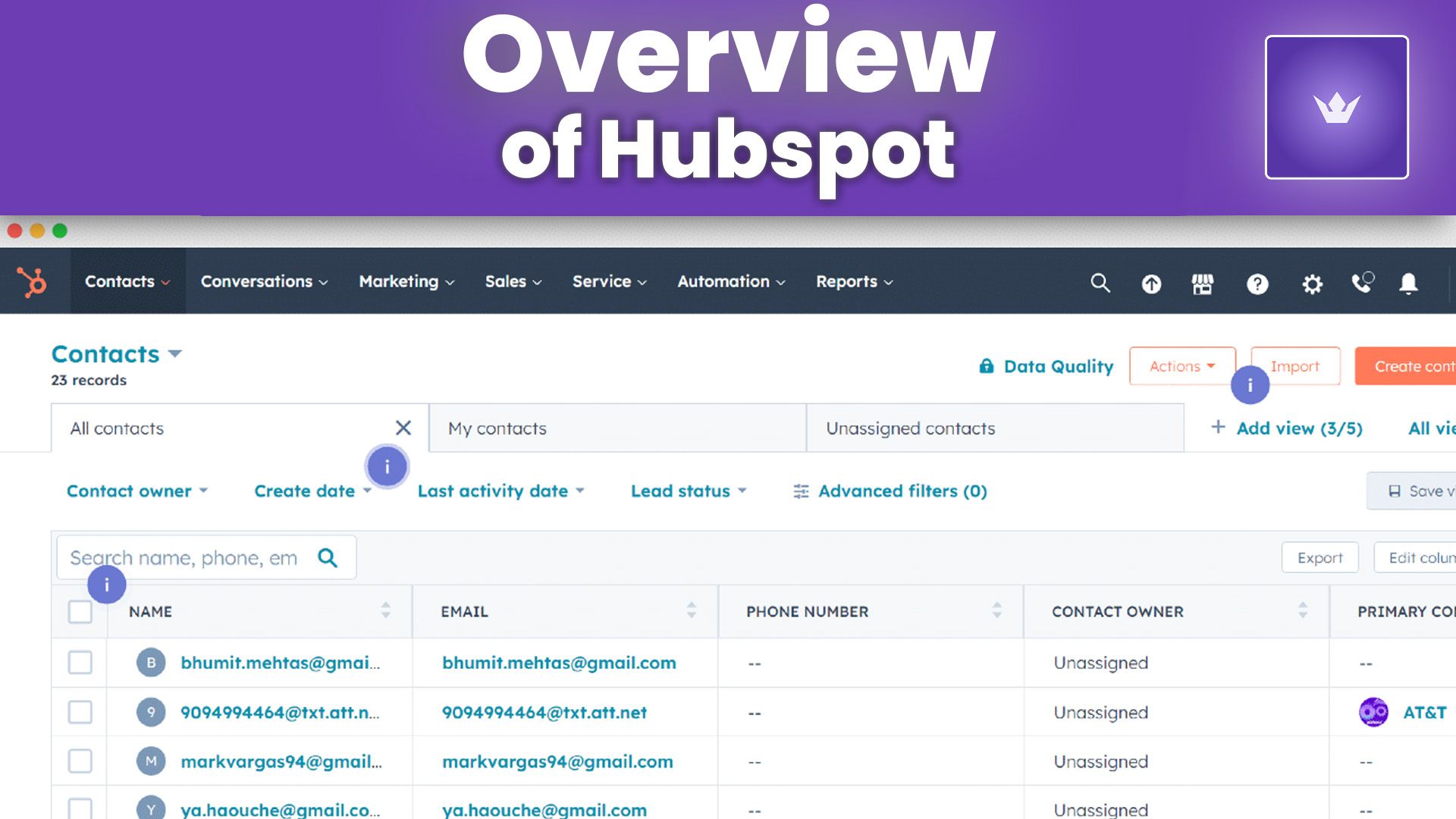Open the AT&T company link
The width and height of the screenshot is (1456, 819).
1424,712
